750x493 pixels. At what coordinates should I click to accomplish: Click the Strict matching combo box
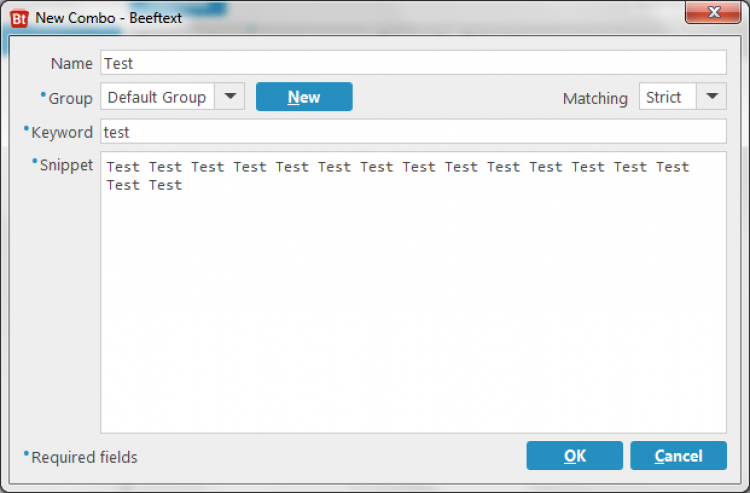[x=683, y=97]
